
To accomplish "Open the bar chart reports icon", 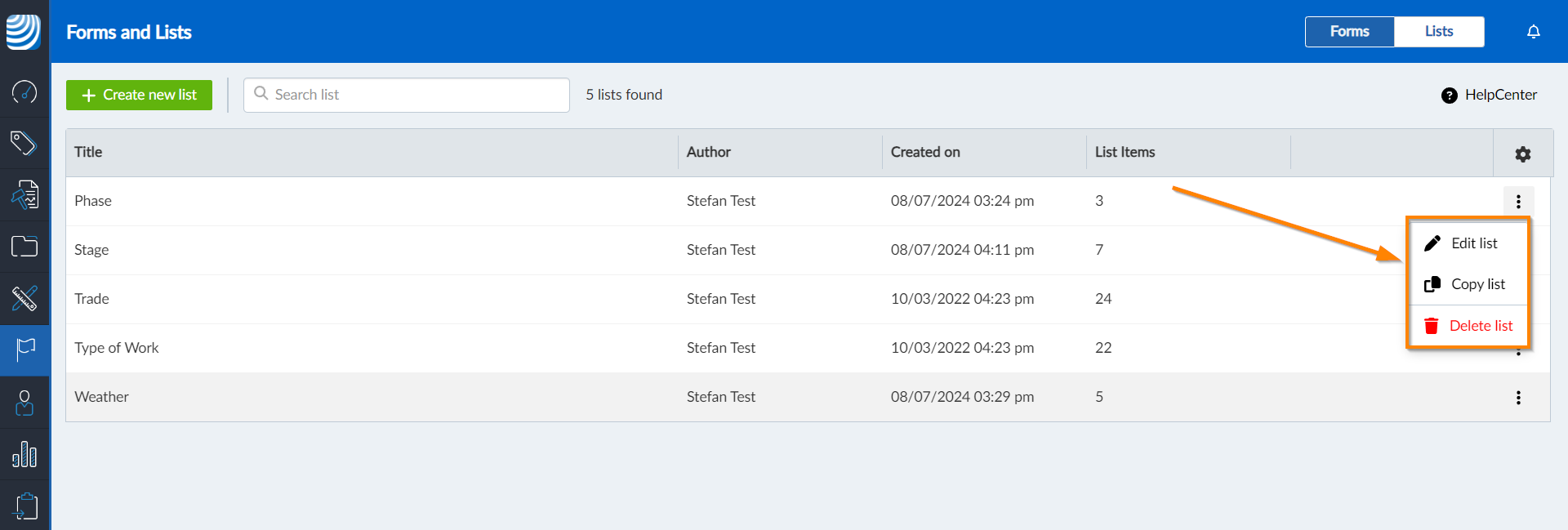I will point(24,454).
